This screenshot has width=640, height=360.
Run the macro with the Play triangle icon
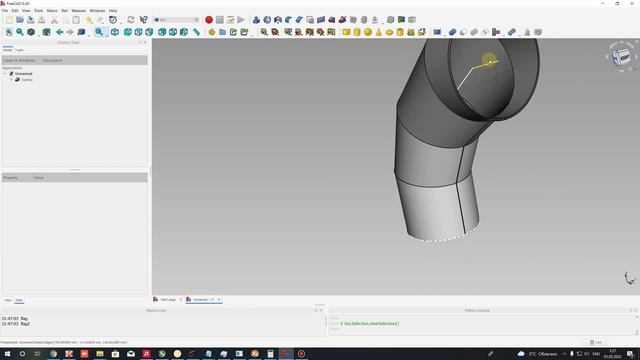click(x=241, y=20)
